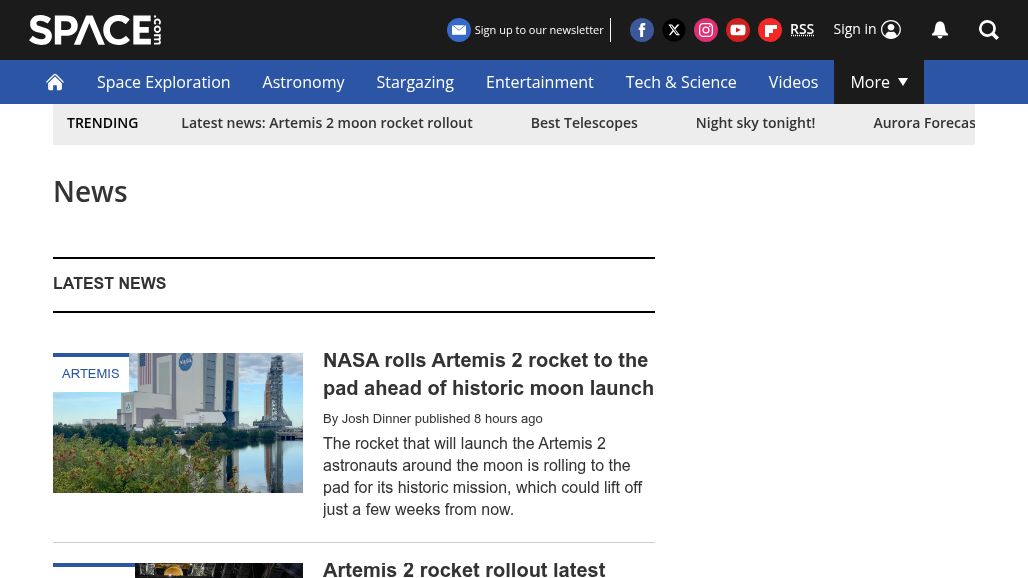Click the Flipboard icon
Screen dimensions: 1028x578
tap(770, 30)
